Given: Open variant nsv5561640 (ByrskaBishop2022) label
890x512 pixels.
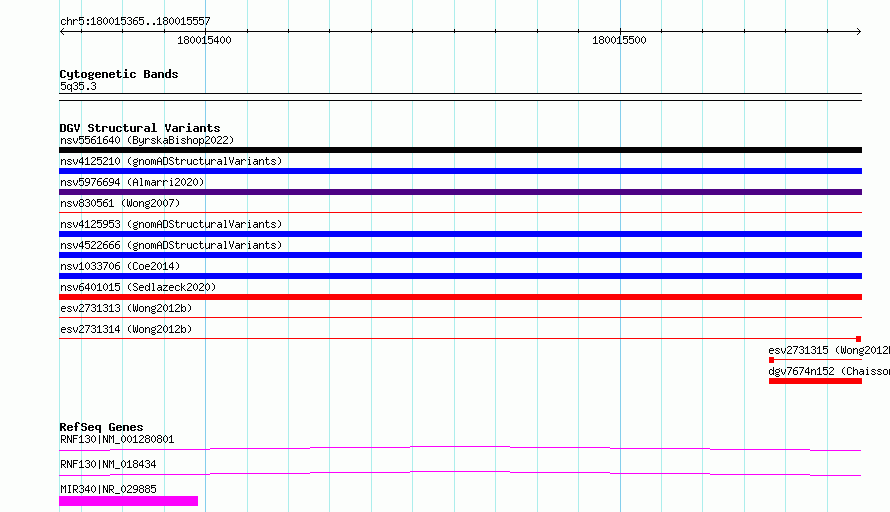Looking at the screenshot, I should pos(147,140).
